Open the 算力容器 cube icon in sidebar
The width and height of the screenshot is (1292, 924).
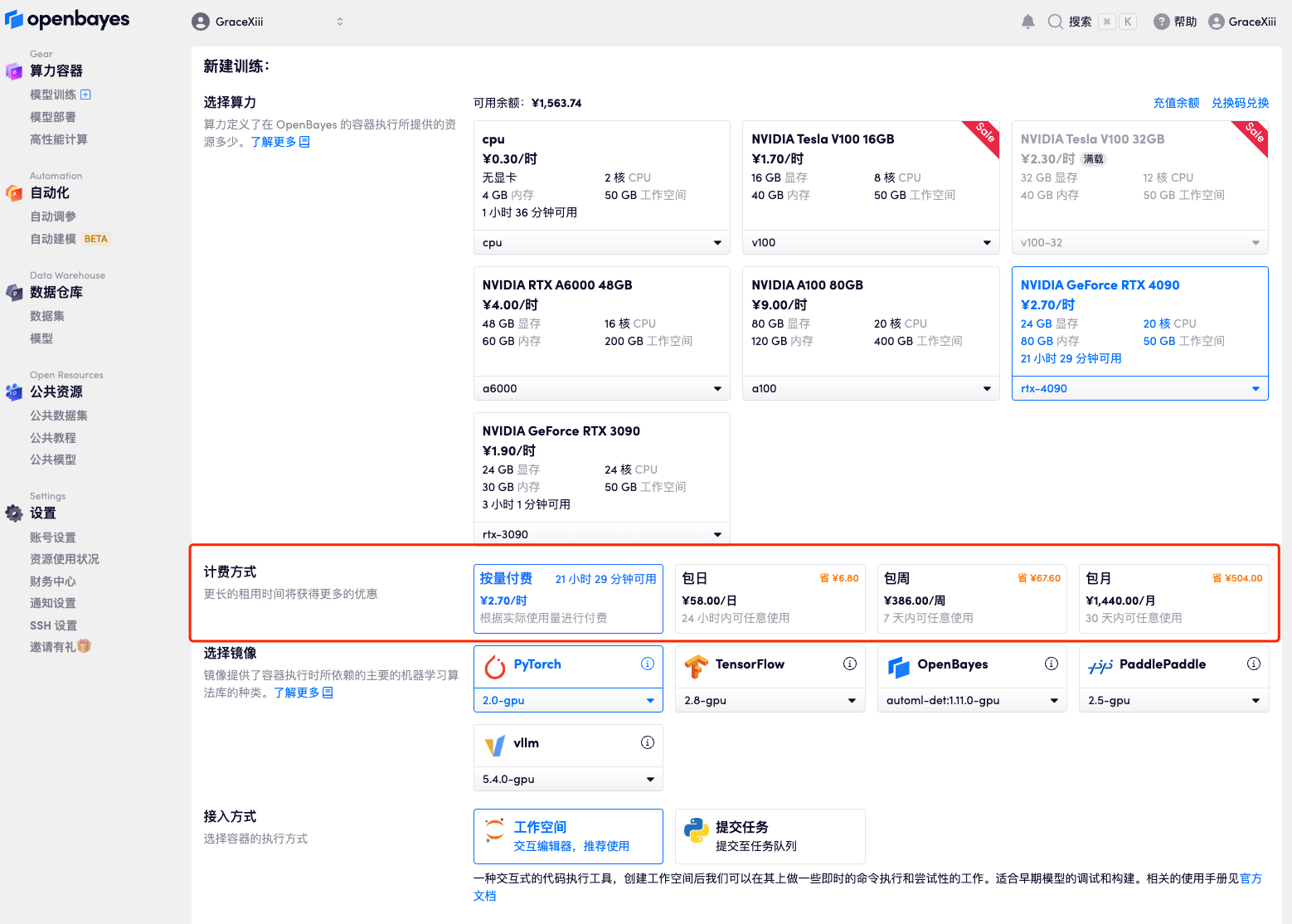pyautogui.click(x=14, y=71)
